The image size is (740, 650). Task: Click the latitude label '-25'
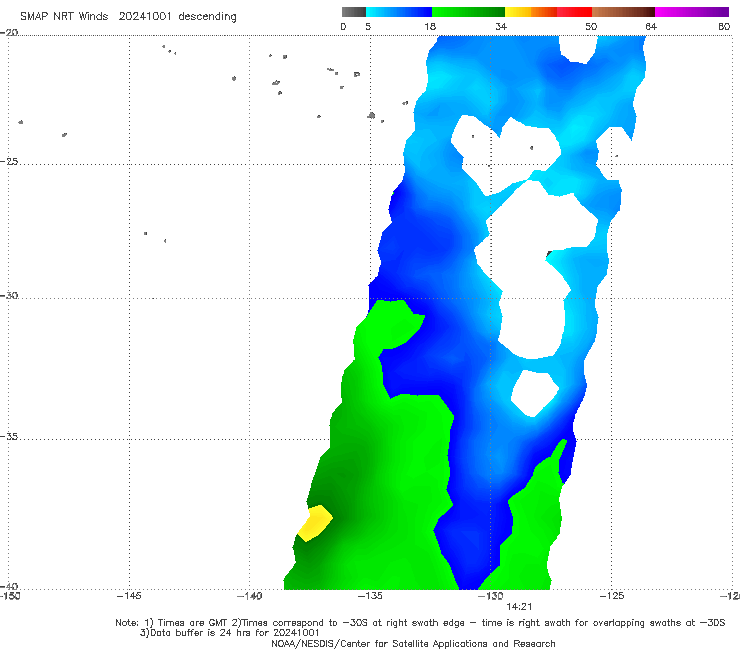tap(9, 161)
